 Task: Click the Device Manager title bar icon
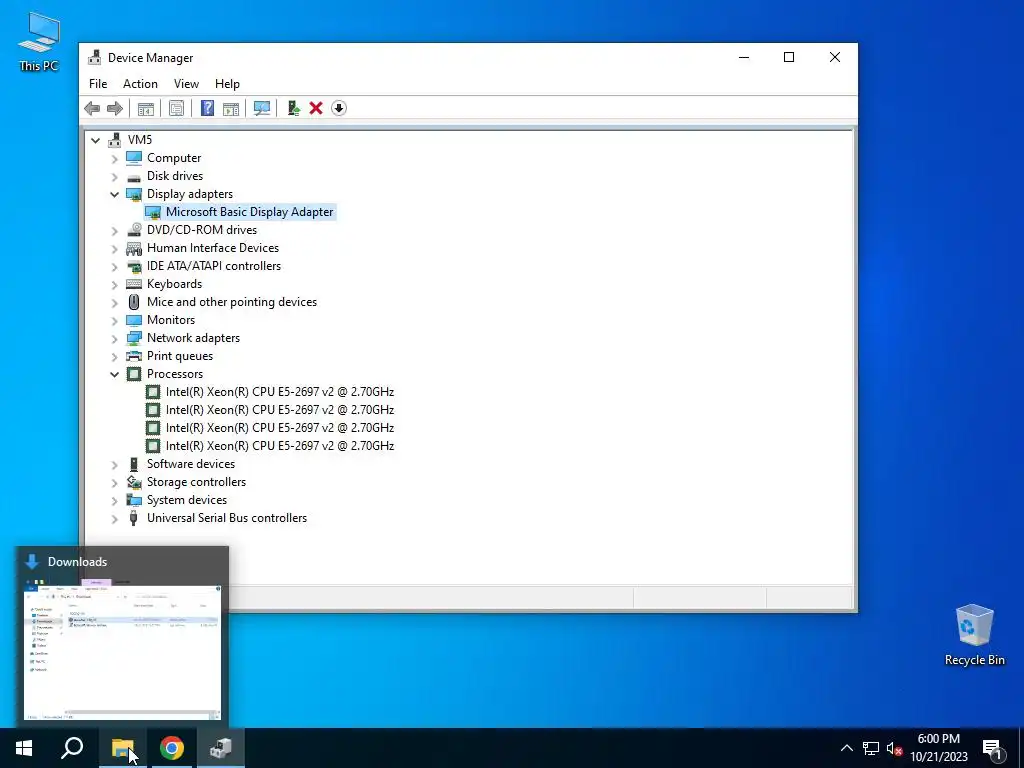click(x=95, y=57)
